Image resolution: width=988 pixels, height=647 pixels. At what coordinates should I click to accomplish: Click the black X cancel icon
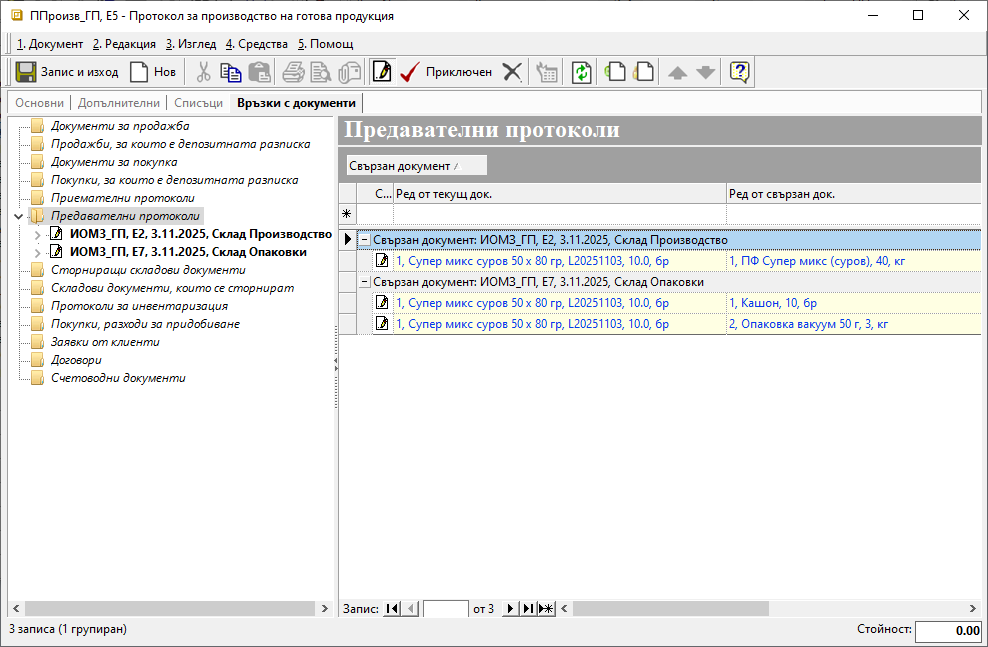point(512,72)
